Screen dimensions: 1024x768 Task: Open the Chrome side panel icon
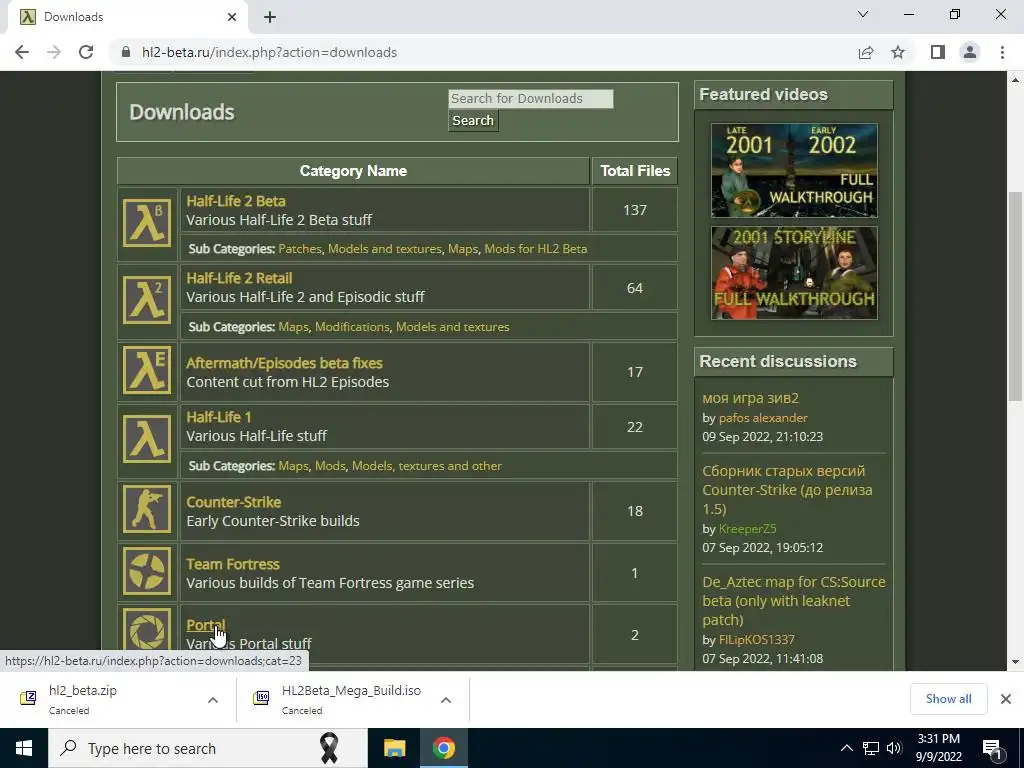938,52
